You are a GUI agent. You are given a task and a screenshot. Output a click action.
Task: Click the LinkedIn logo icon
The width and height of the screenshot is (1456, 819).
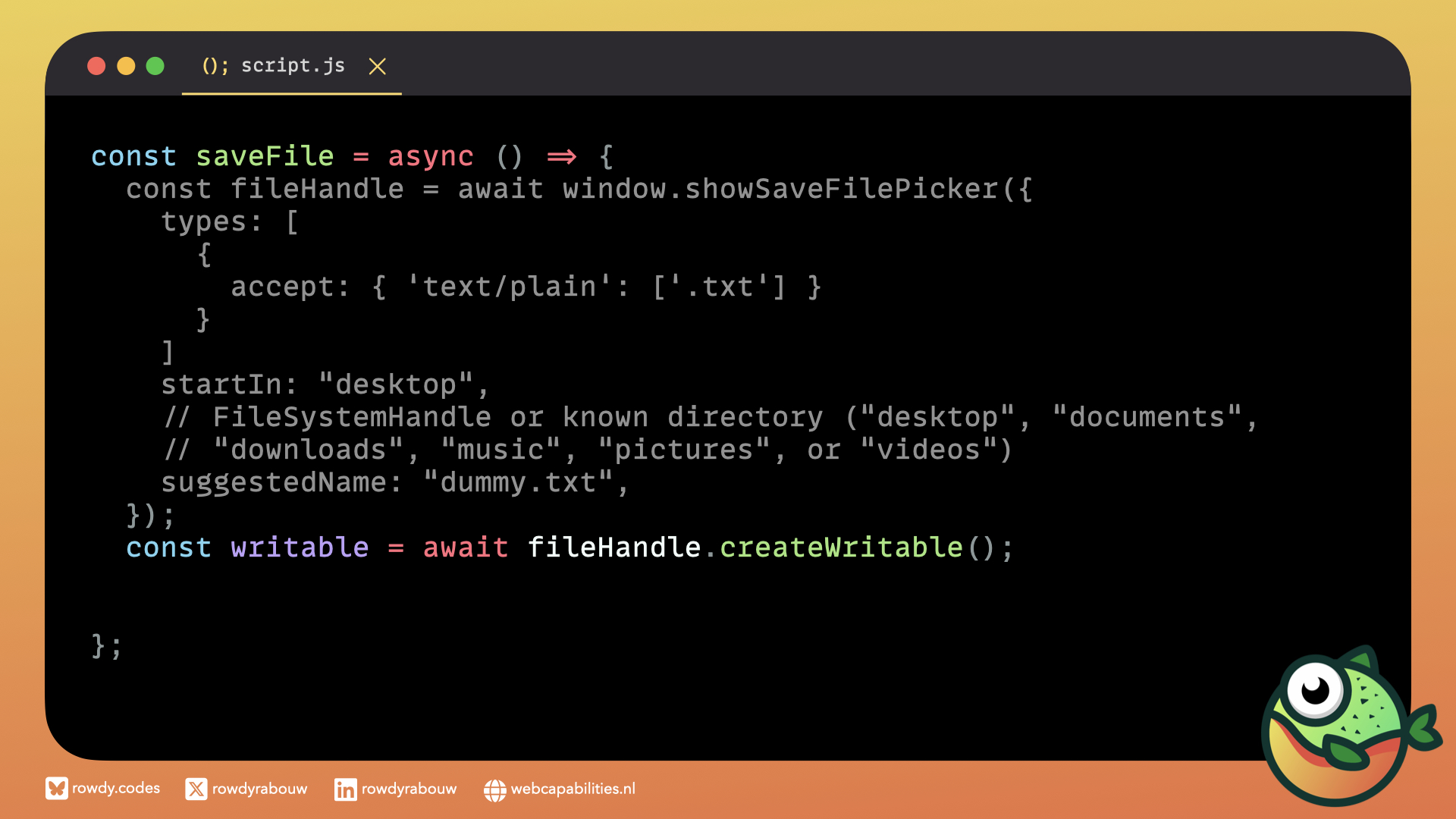pyautogui.click(x=345, y=789)
